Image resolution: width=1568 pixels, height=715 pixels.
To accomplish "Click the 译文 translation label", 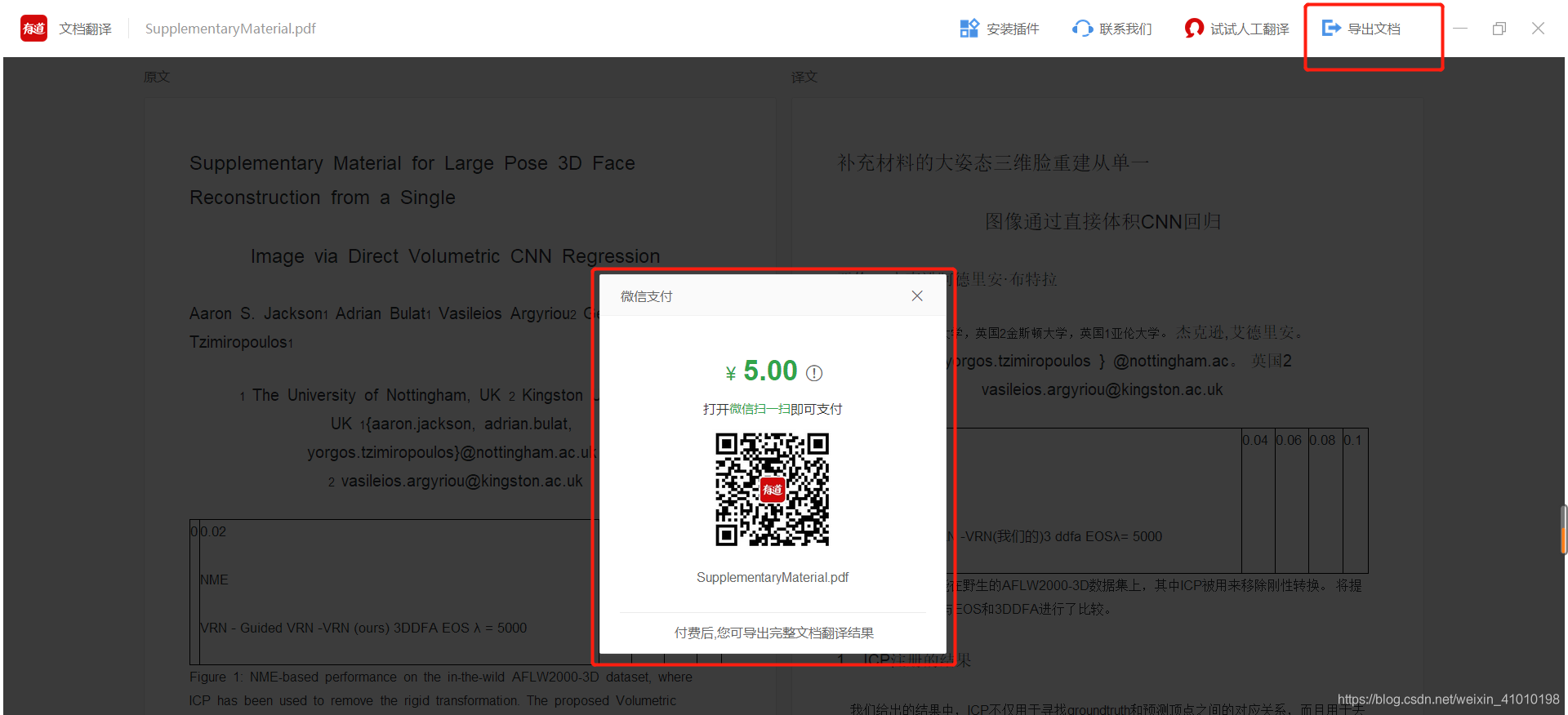I will pos(804,77).
